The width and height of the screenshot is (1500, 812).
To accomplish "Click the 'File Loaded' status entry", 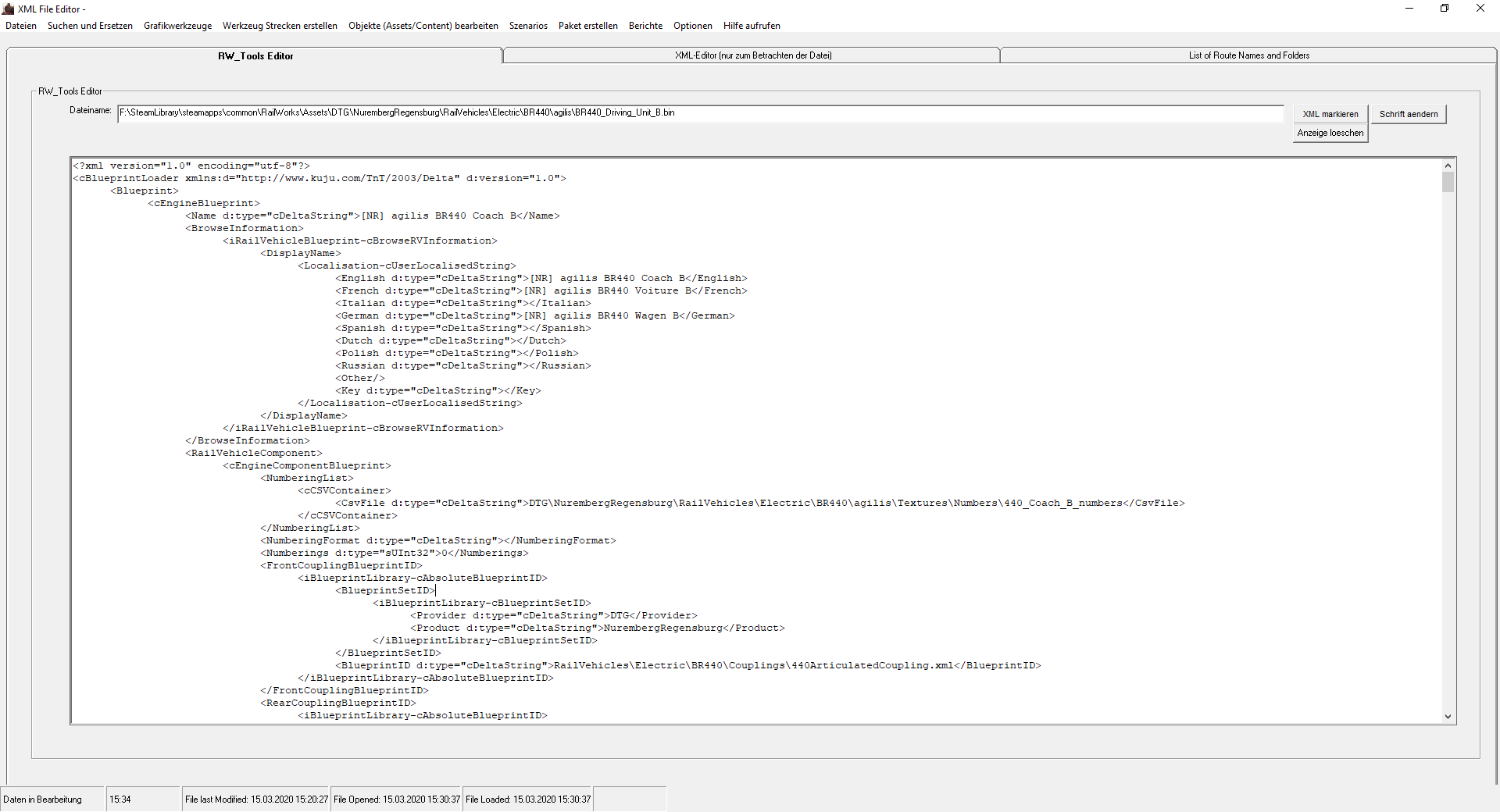I will [528, 800].
